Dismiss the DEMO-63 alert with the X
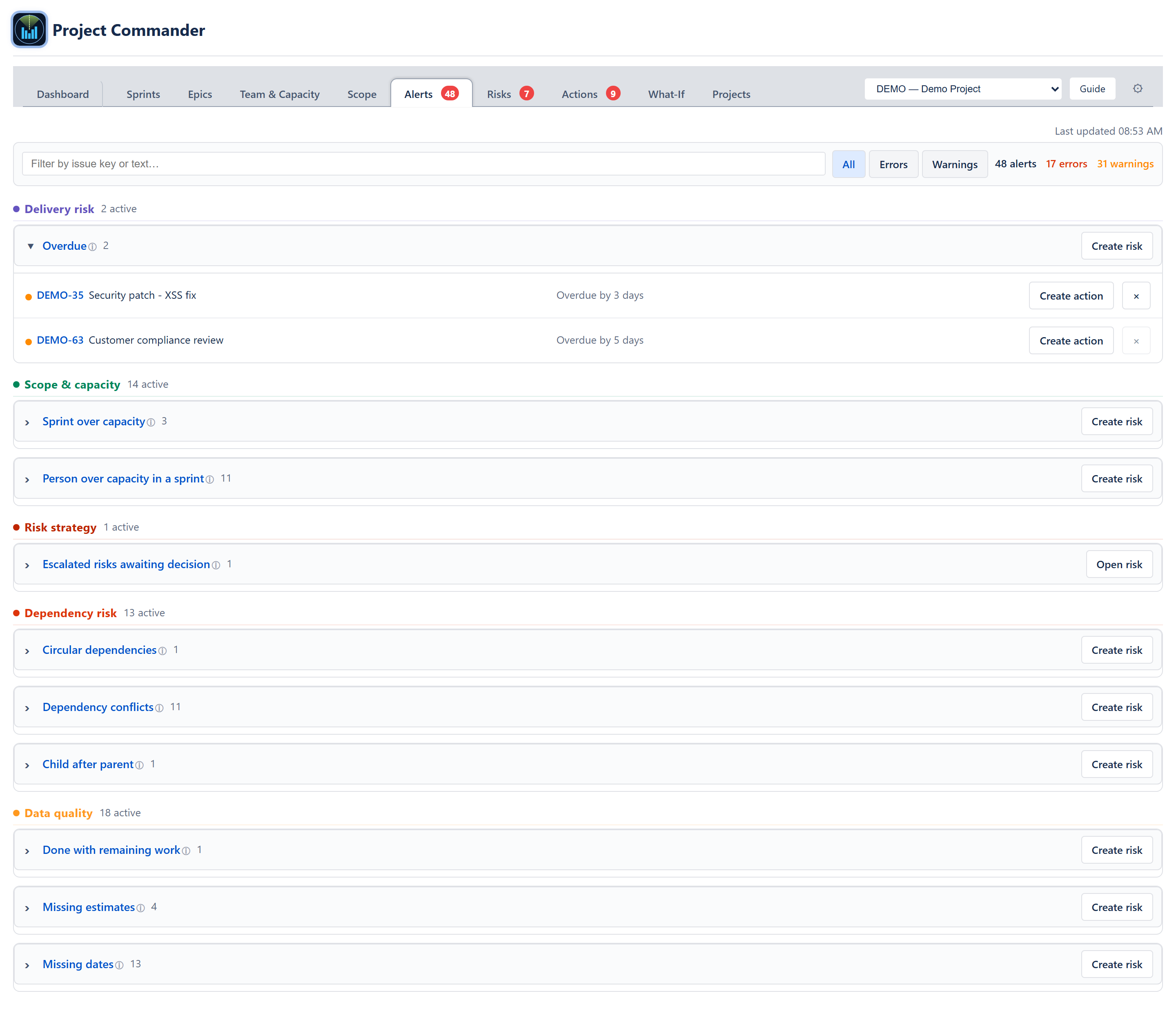 [x=1136, y=340]
